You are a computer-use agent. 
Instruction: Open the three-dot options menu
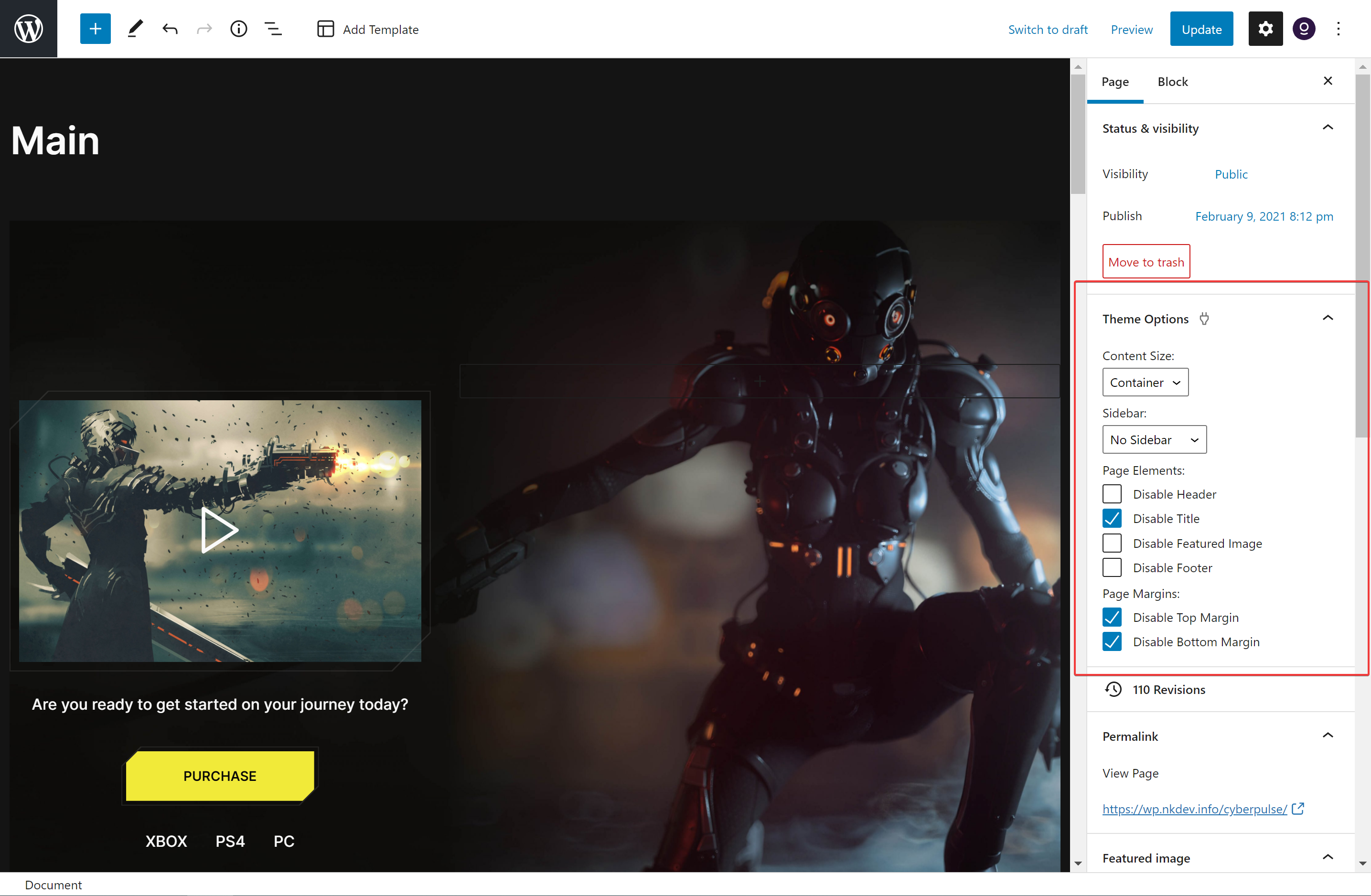1338,29
